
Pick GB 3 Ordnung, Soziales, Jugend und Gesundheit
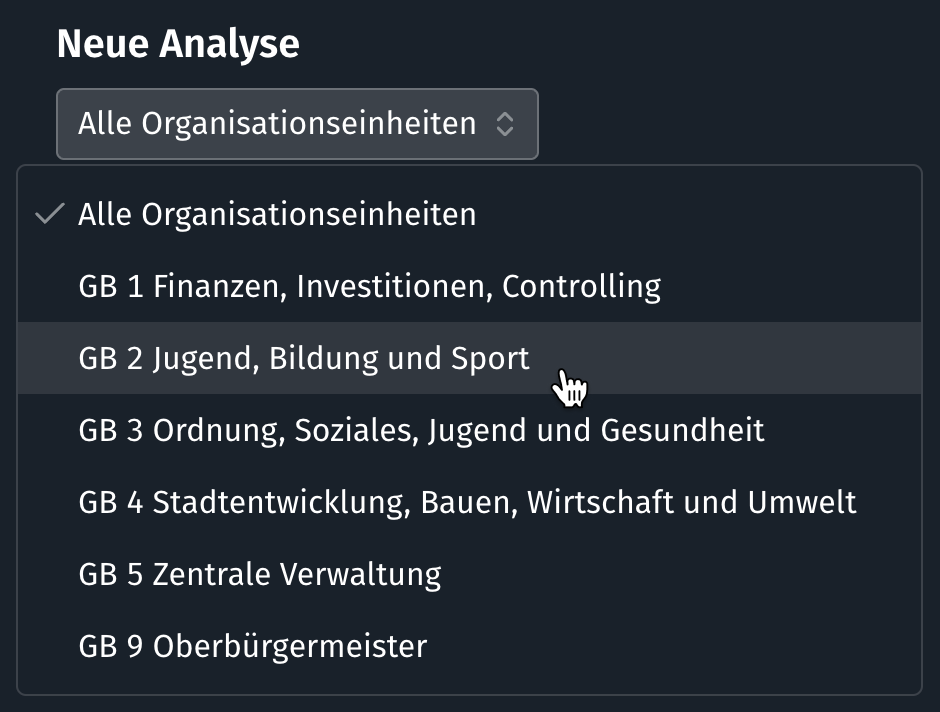[x=421, y=430]
